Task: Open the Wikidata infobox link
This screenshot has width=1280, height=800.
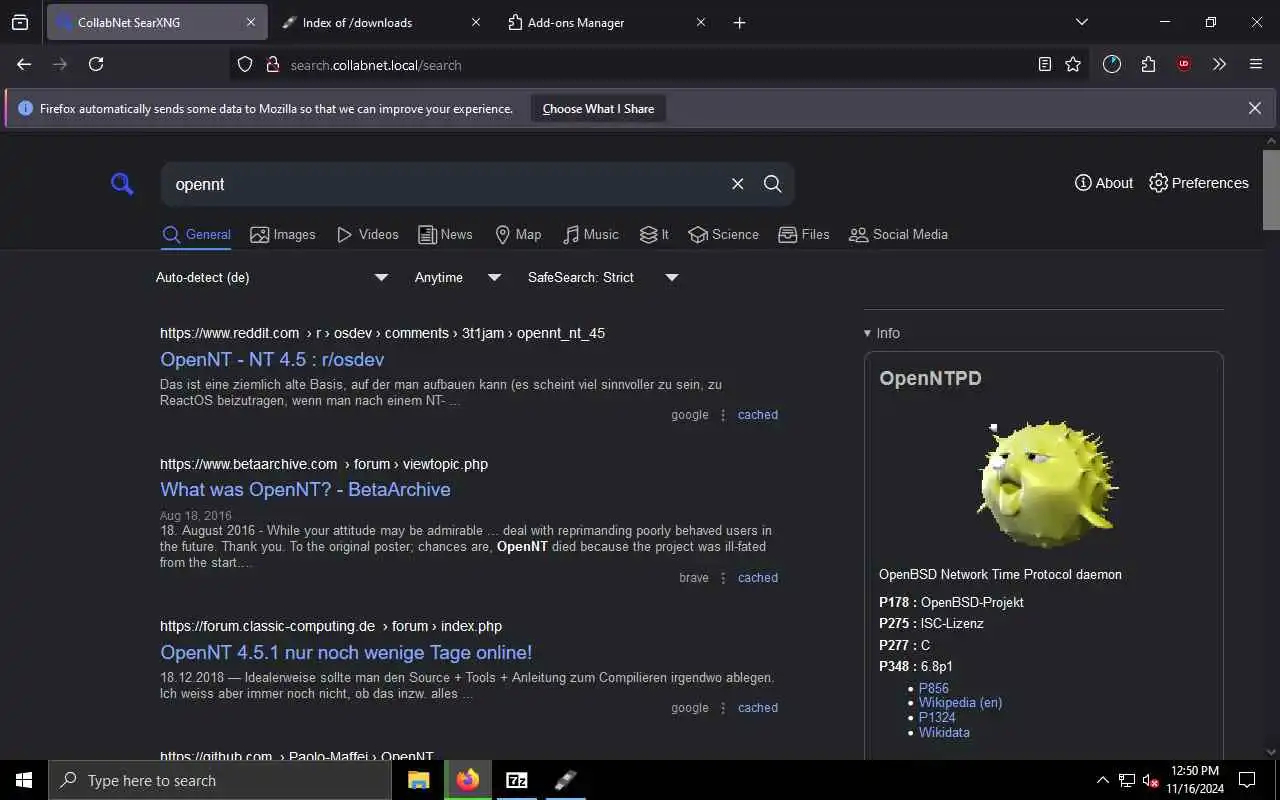Action: click(944, 732)
